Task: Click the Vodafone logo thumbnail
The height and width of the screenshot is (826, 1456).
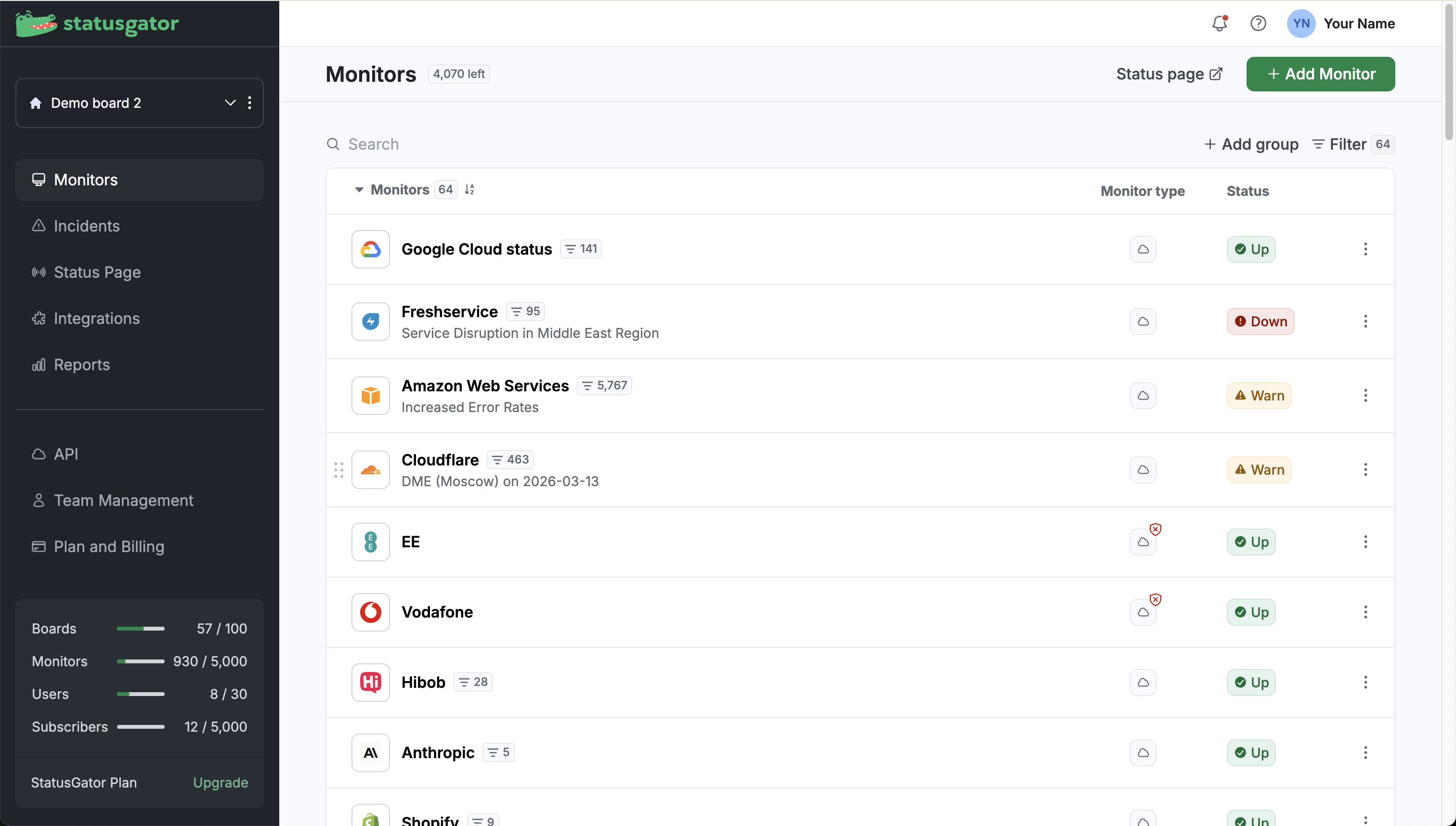Action: (x=371, y=612)
